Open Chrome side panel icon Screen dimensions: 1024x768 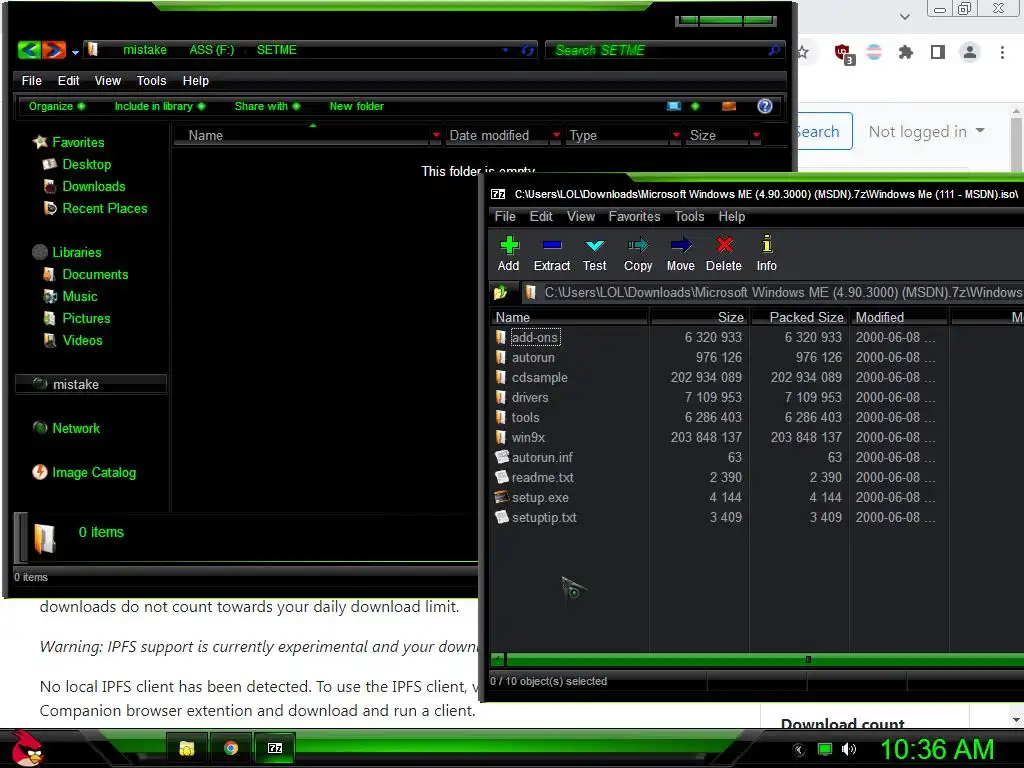tap(938, 52)
